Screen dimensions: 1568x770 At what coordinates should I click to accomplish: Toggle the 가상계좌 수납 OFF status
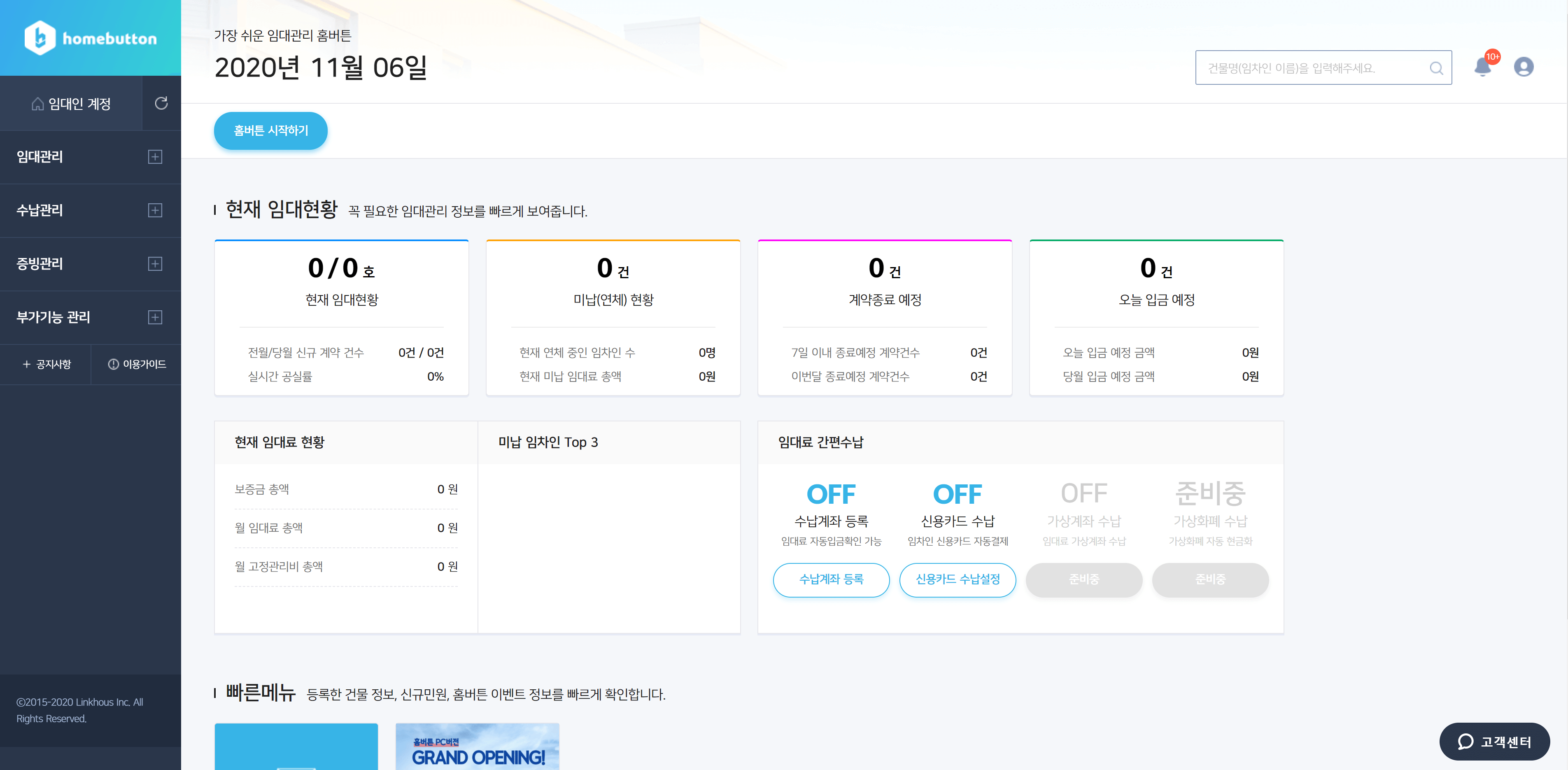(1083, 494)
